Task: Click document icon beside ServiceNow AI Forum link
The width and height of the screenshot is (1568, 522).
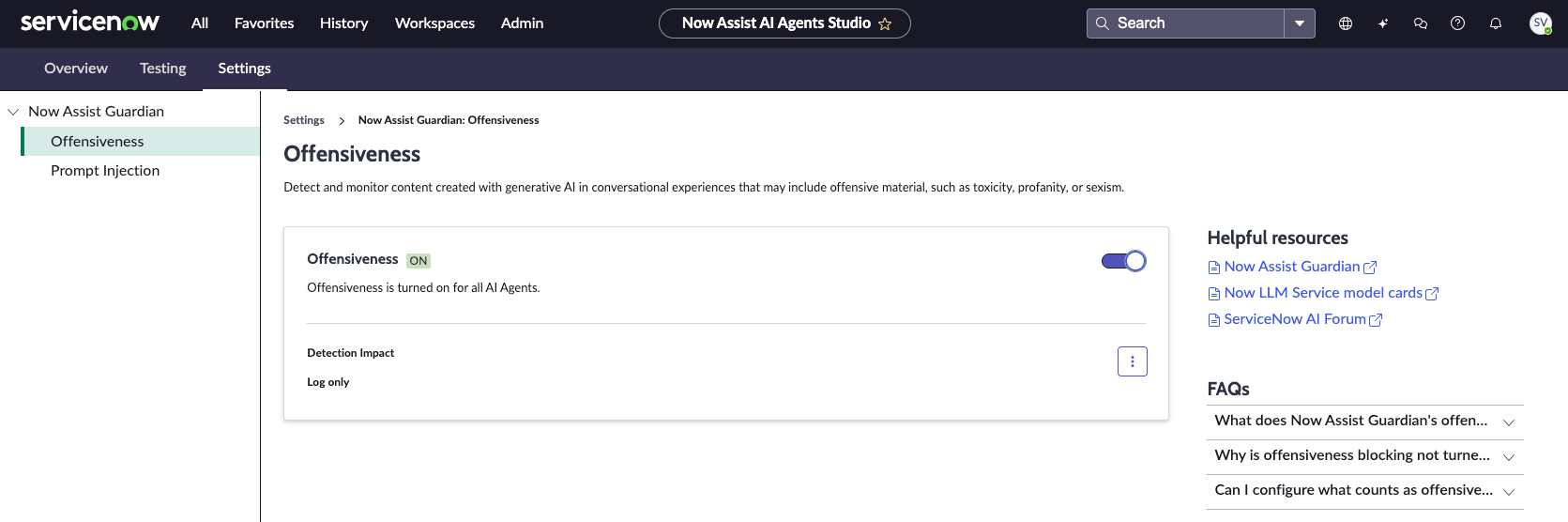Action: tap(1214, 320)
